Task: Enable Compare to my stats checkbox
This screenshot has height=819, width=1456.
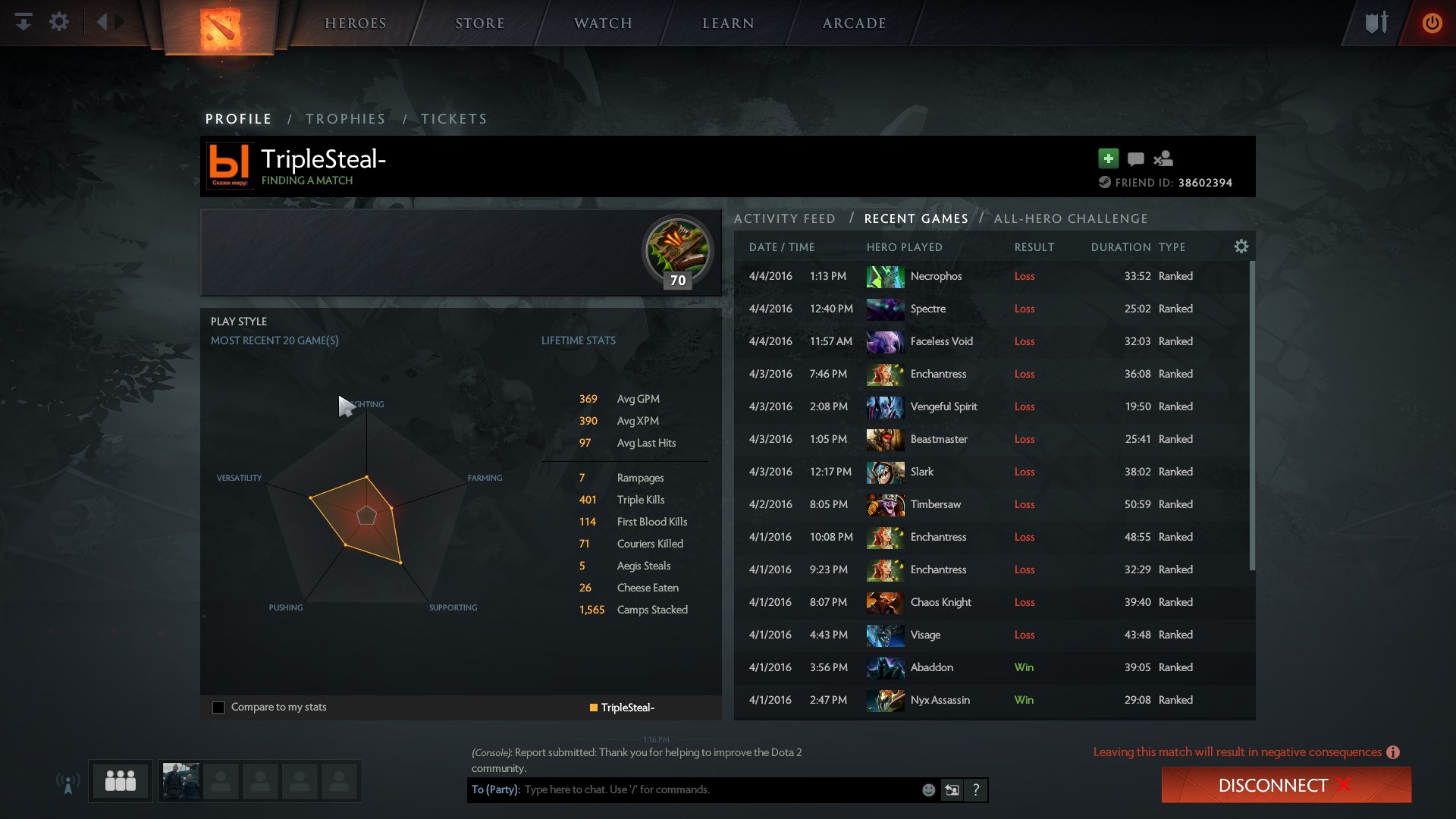Action: pyautogui.click(x=218, y=708)
